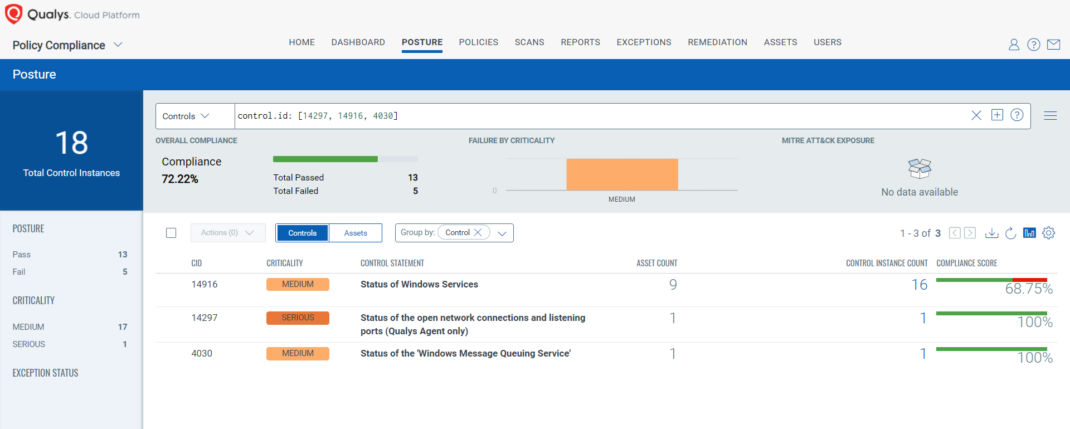The height and width of the screenshot is (429, 1070).
Task: Open the help icon in top header
Action: pyautogui.click(x=1034, y=45)
